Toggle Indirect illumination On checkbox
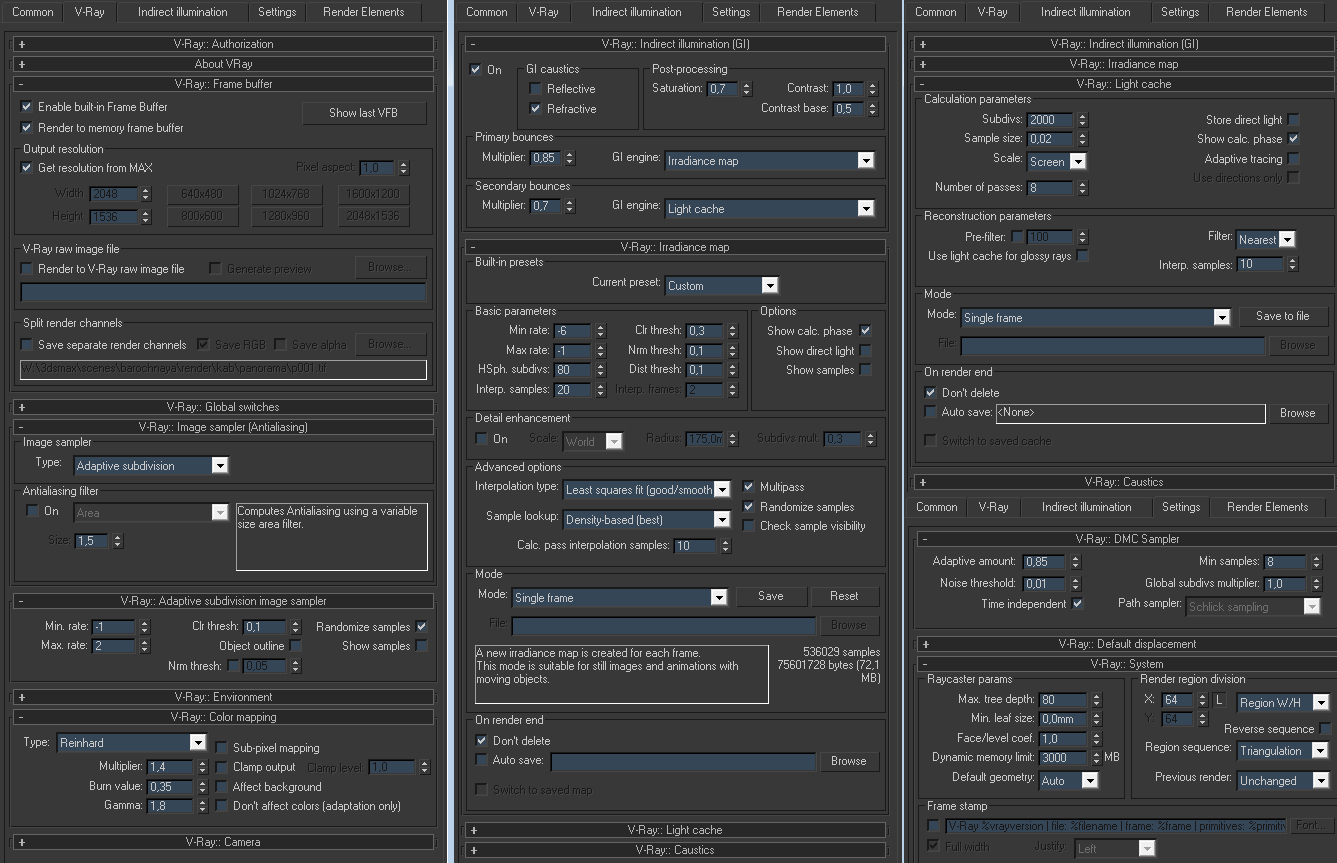The height and width of the screenshot is (863, 1337). pyautogui.click(x=476, y=70)
